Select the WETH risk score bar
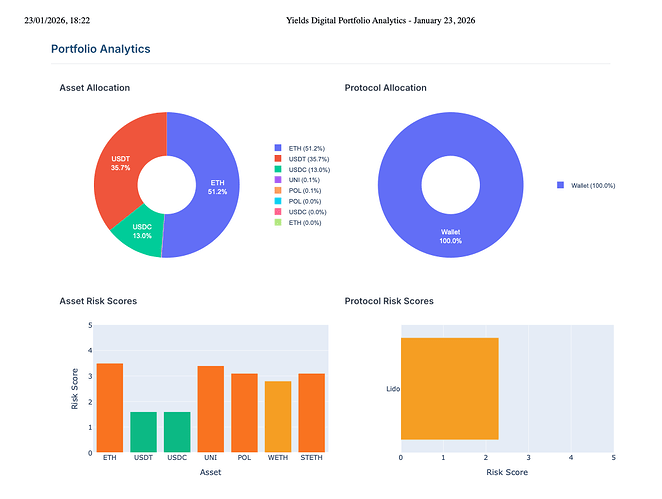 278,417
